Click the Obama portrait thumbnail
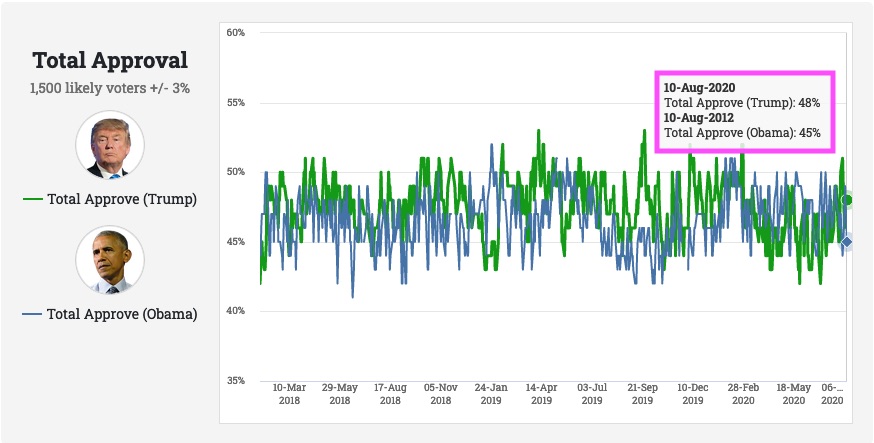Image resolution: width=874 pixels, height=443 pixels. click(110, 260)
